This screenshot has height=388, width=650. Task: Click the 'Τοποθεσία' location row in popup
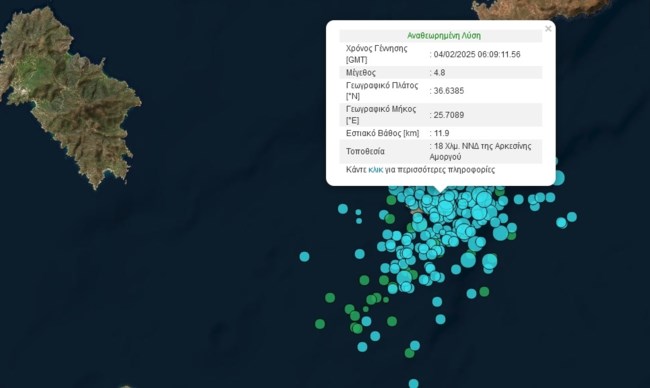click(441, 151)
